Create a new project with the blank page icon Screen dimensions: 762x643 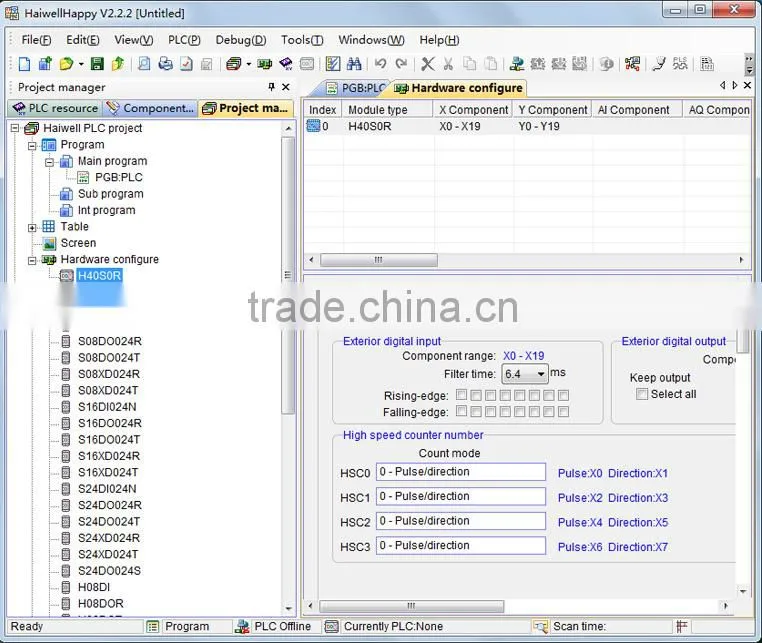pyautogui.click(x=24, y=64)
